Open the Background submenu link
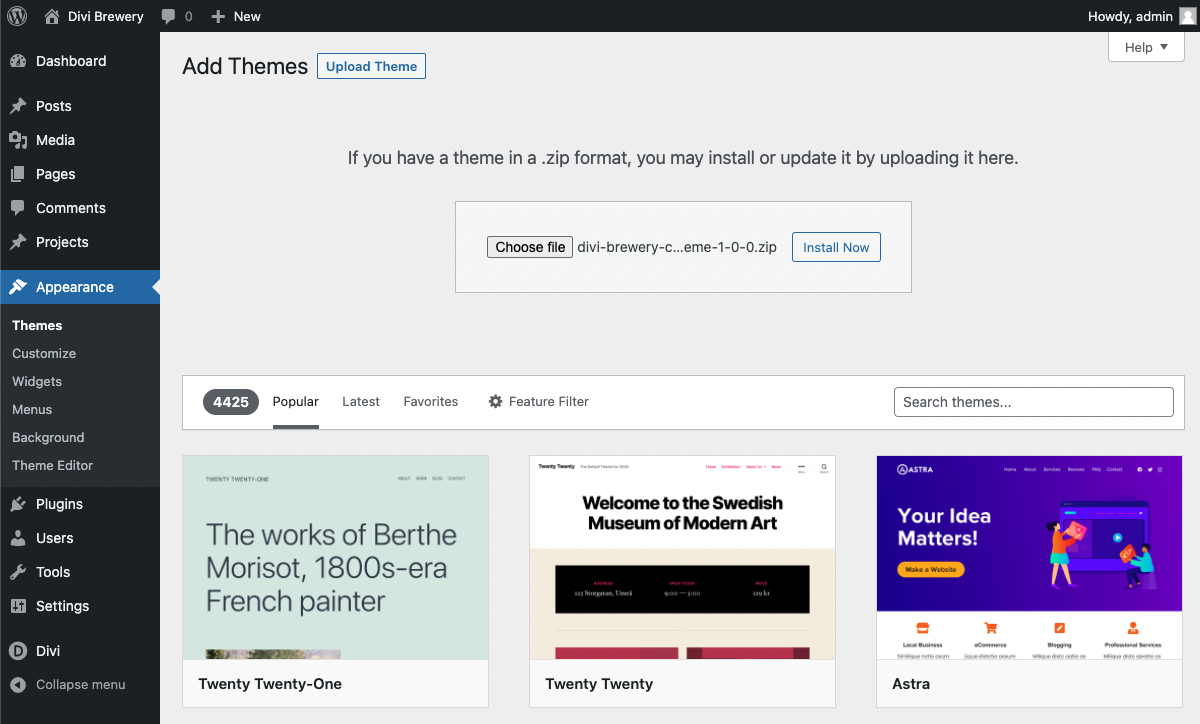This screenshot has height=724, width=1200. (48, 437)
